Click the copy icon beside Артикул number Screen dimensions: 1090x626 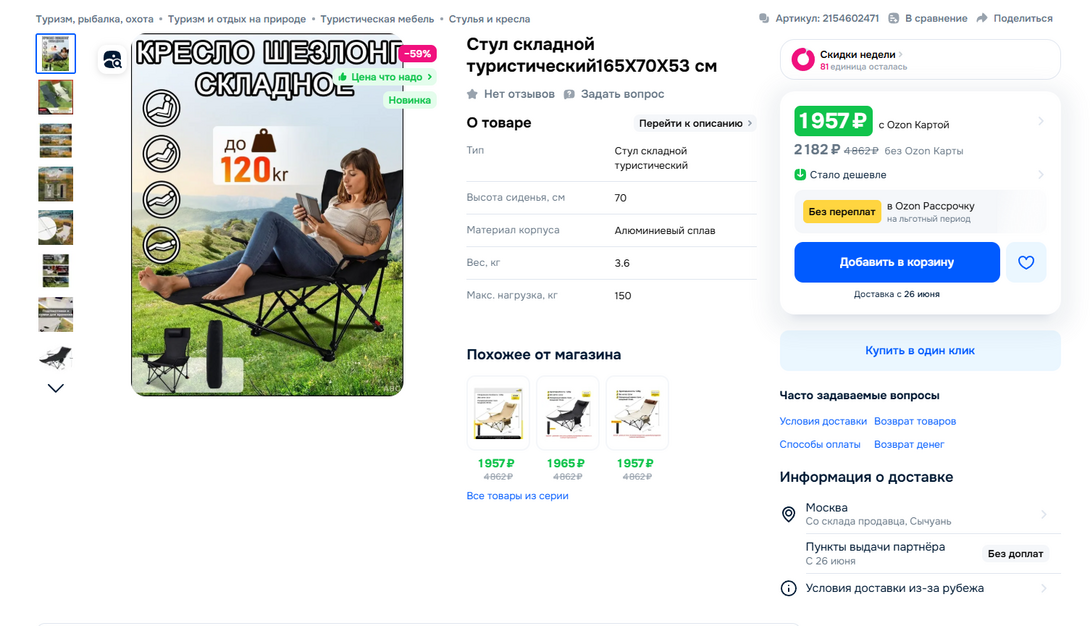(x=764, y=19)
